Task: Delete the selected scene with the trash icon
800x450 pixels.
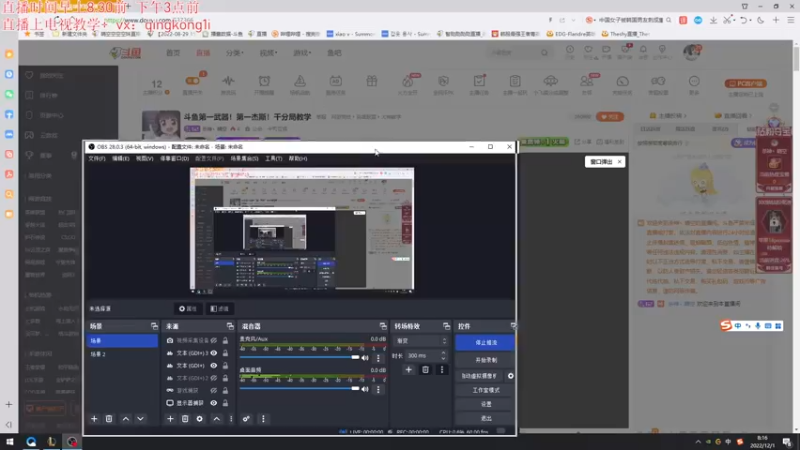Action: pyautogui.click(x=109, y=419)
